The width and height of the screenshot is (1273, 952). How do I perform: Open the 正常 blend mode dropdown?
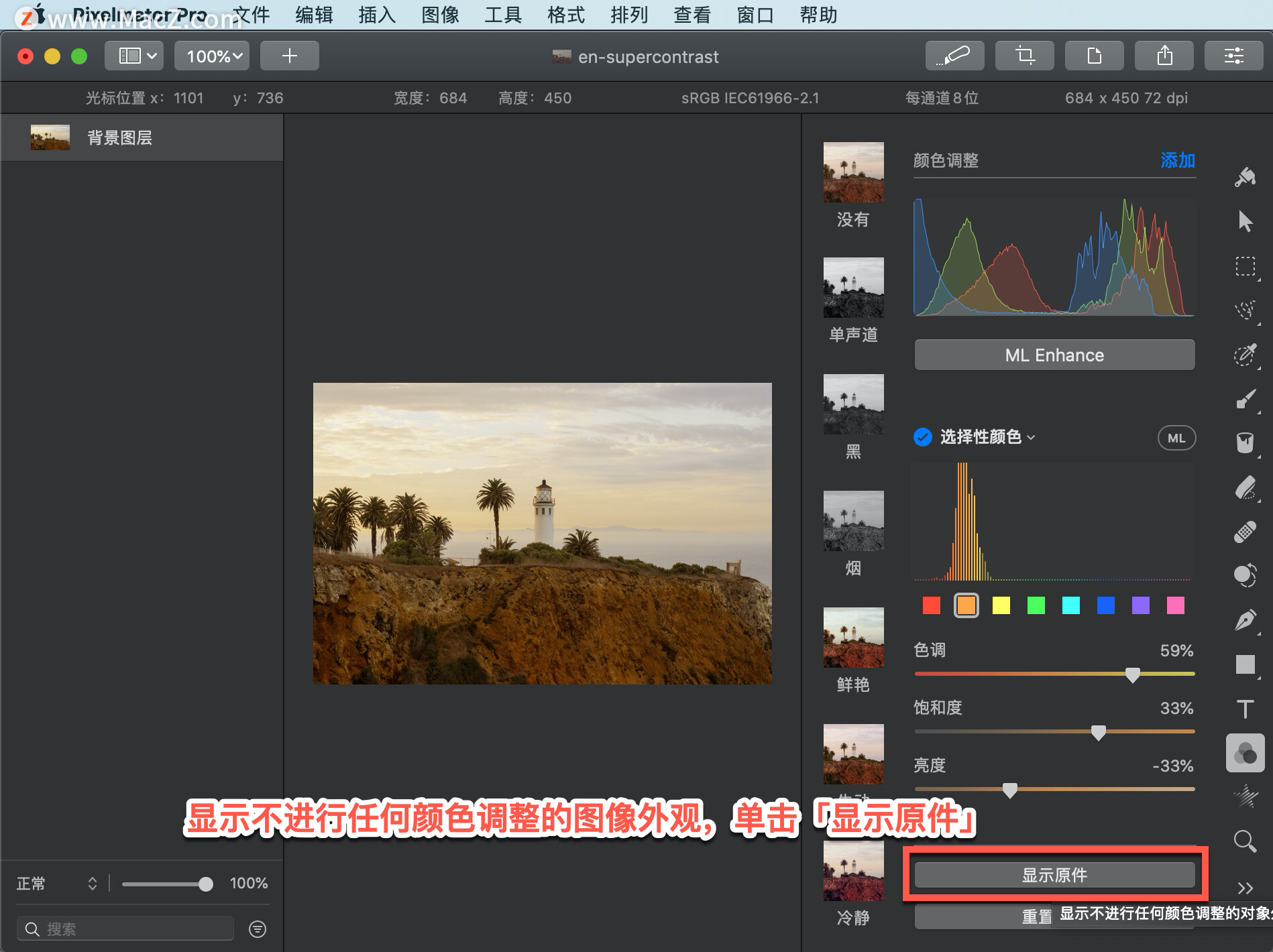57,884
